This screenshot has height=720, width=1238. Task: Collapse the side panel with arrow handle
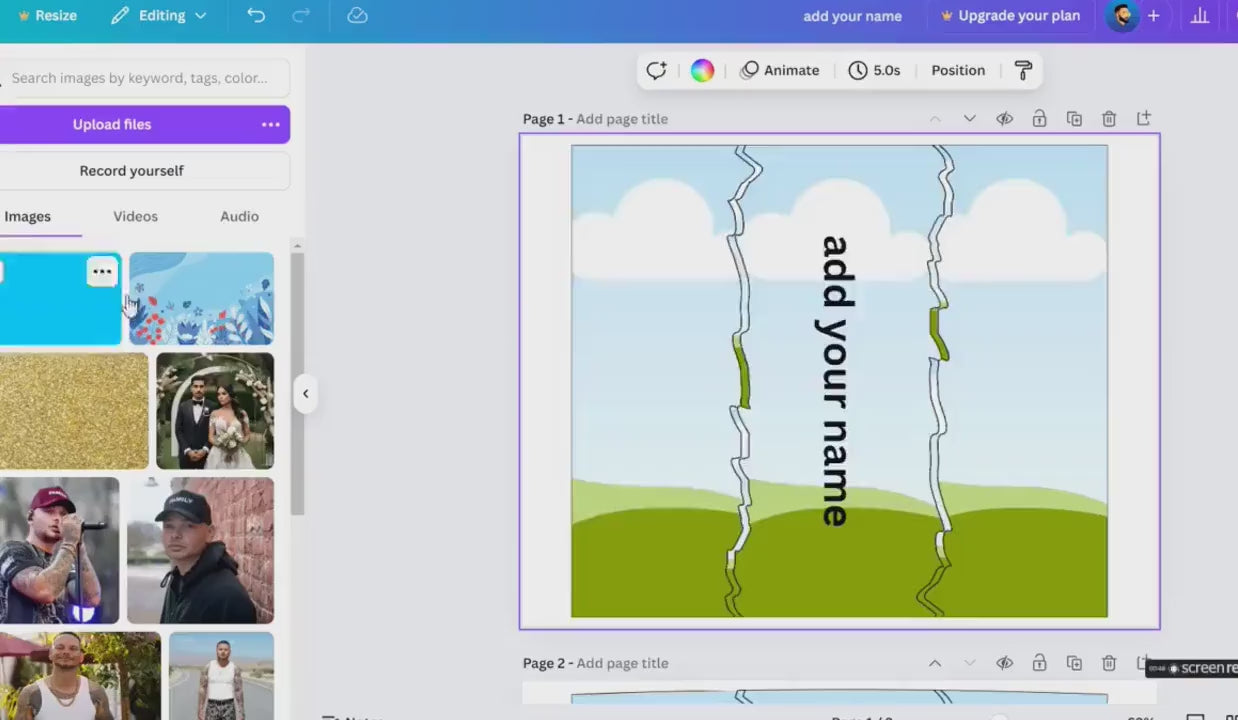305,393
